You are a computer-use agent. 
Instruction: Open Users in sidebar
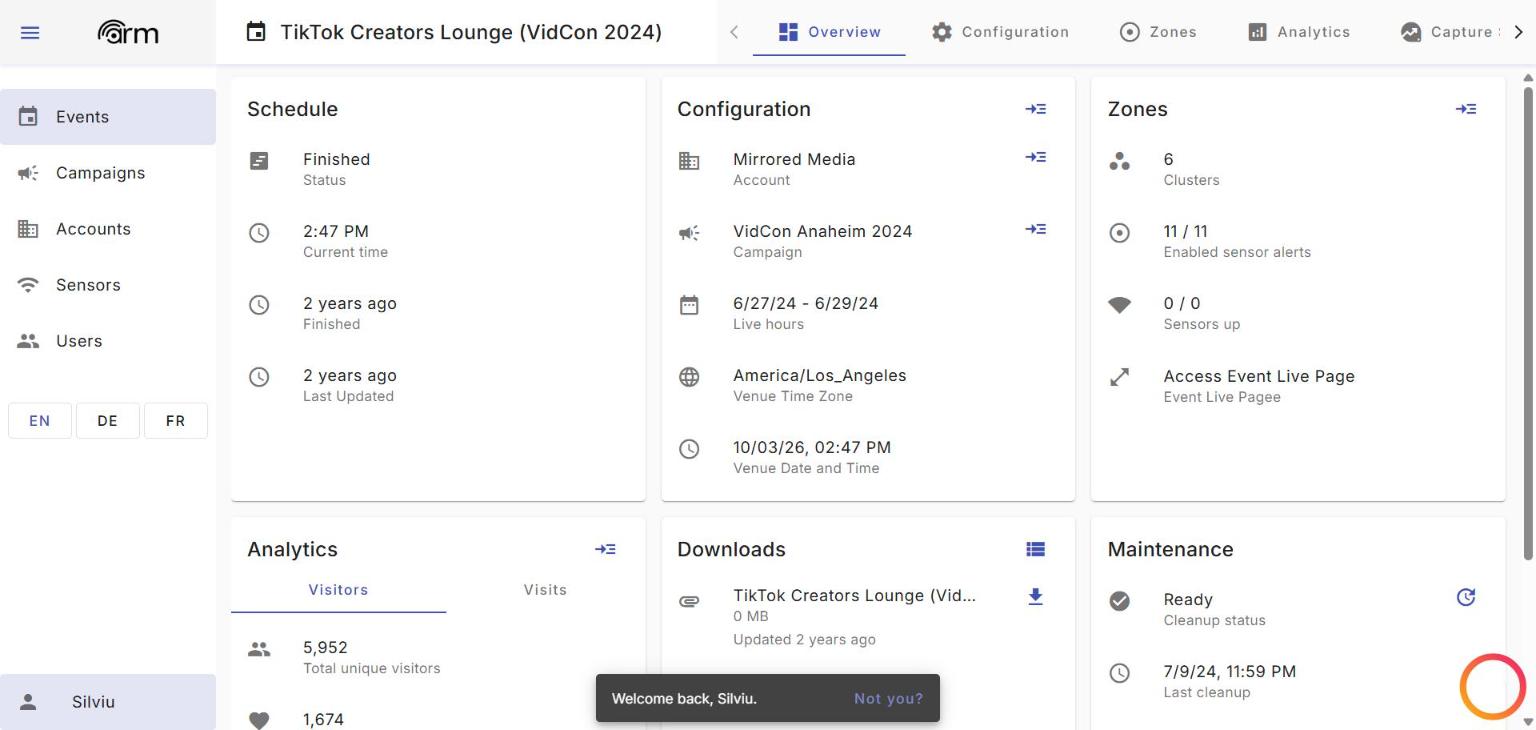tap(108, 341)
